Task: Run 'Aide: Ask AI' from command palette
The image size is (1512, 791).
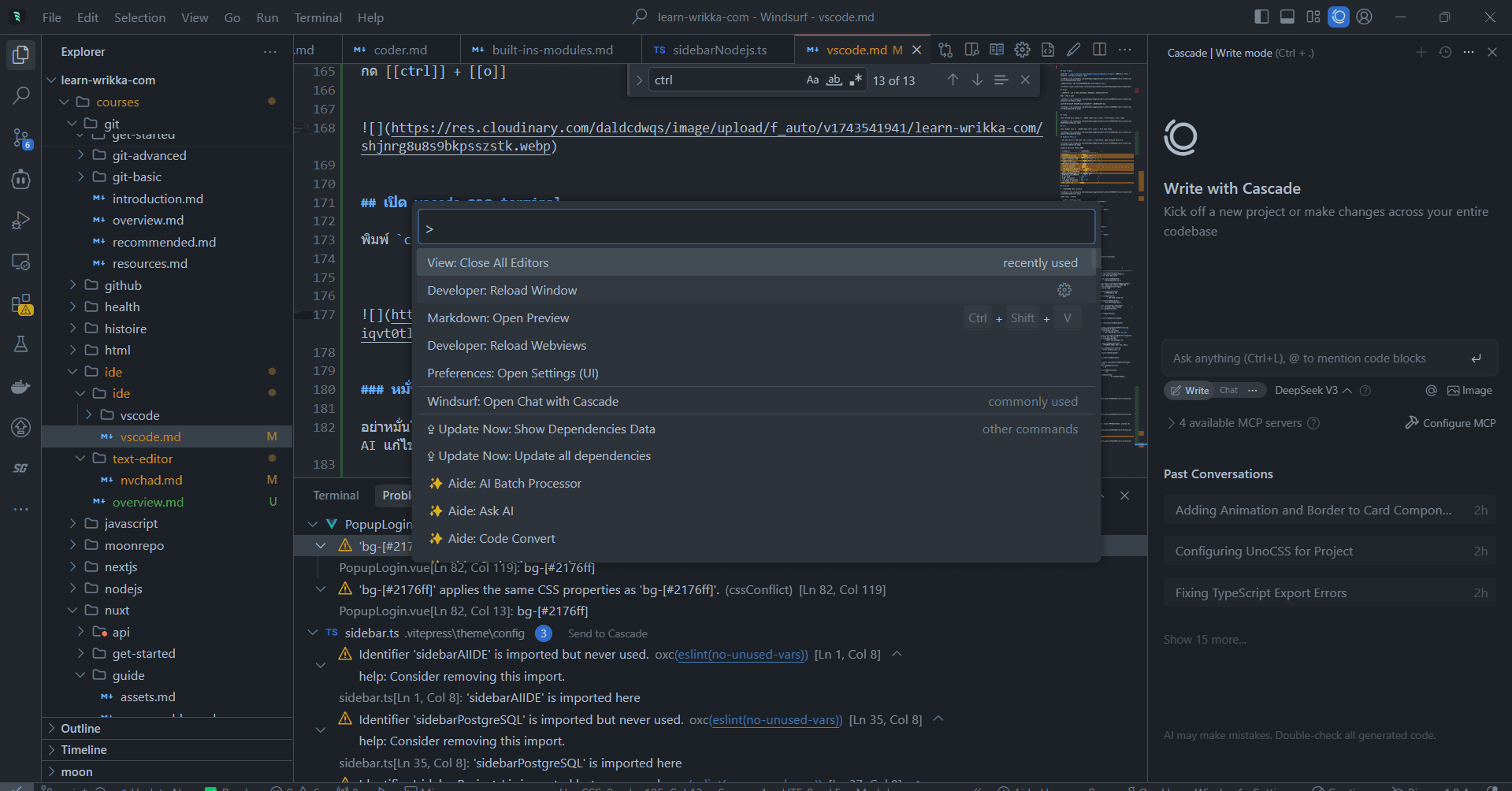Action: point(756,511)
